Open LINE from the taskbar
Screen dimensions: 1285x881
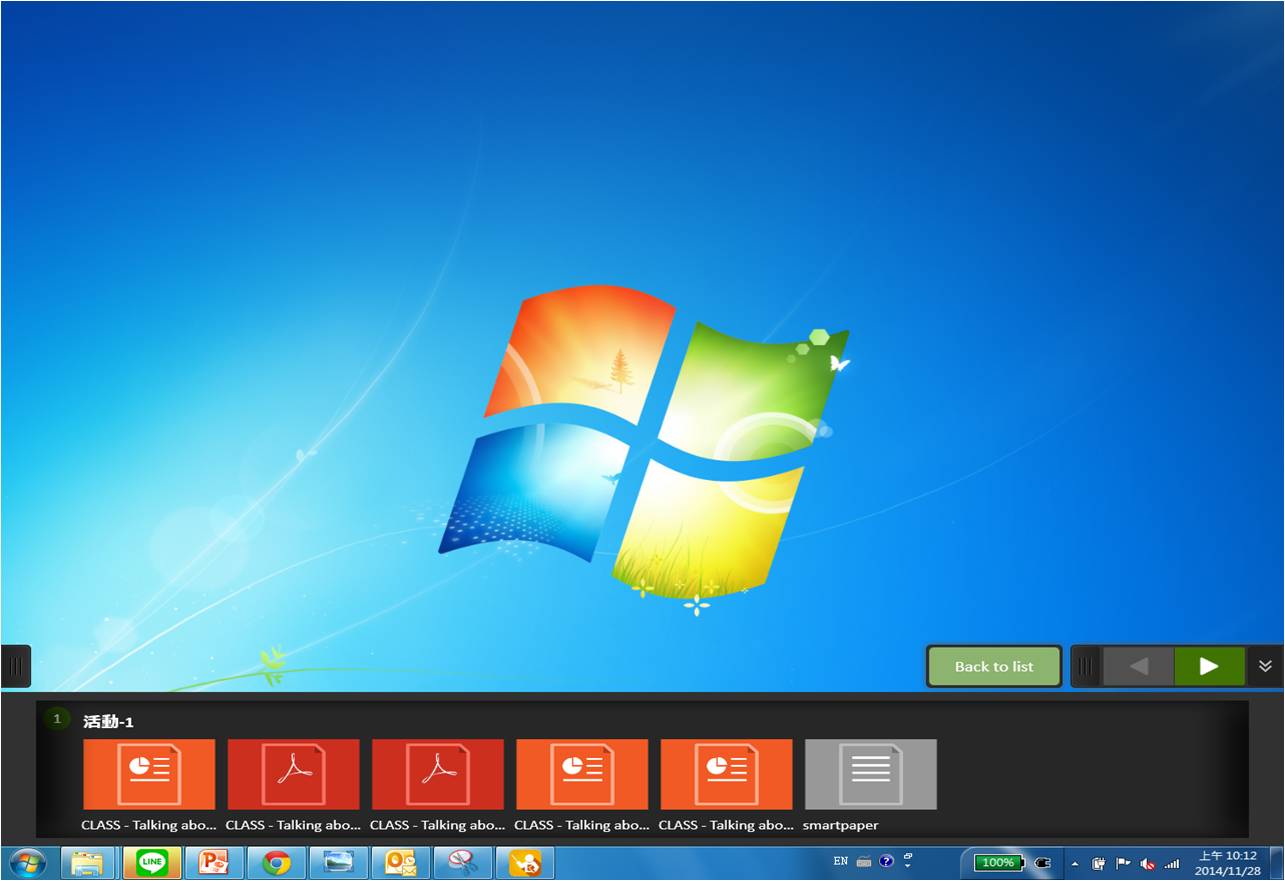[152, 863]
